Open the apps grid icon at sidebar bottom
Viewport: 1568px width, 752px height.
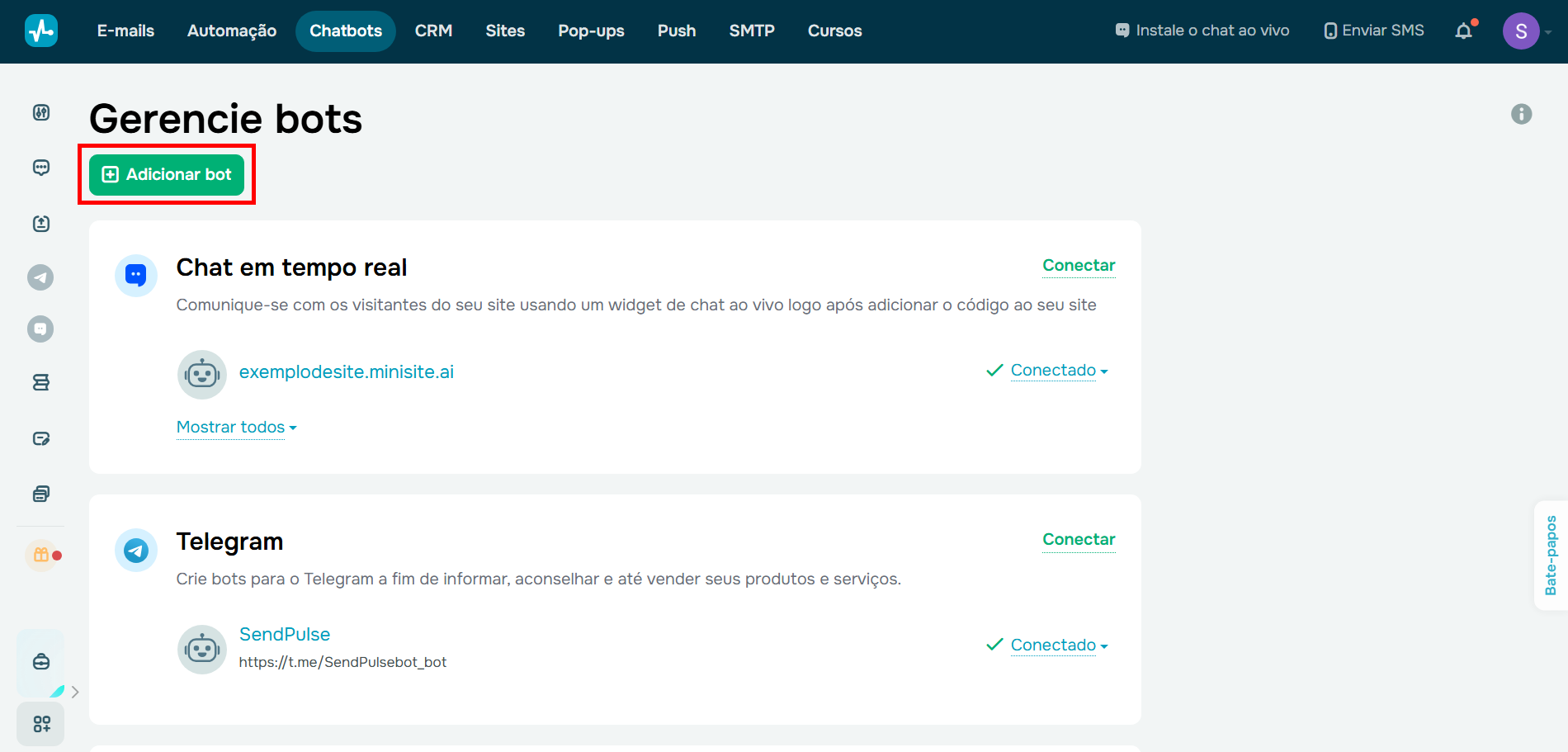40,724
